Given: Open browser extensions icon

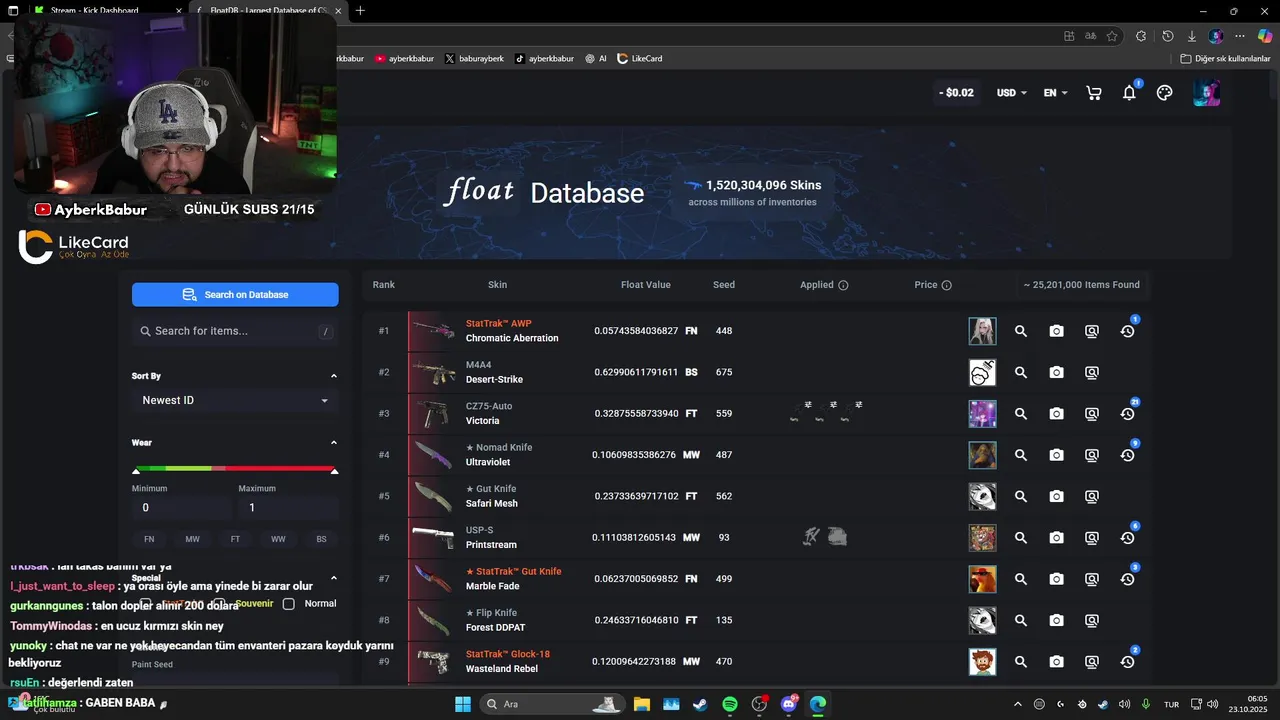Looking at the screenshot, I should (x=1141, y=36).
